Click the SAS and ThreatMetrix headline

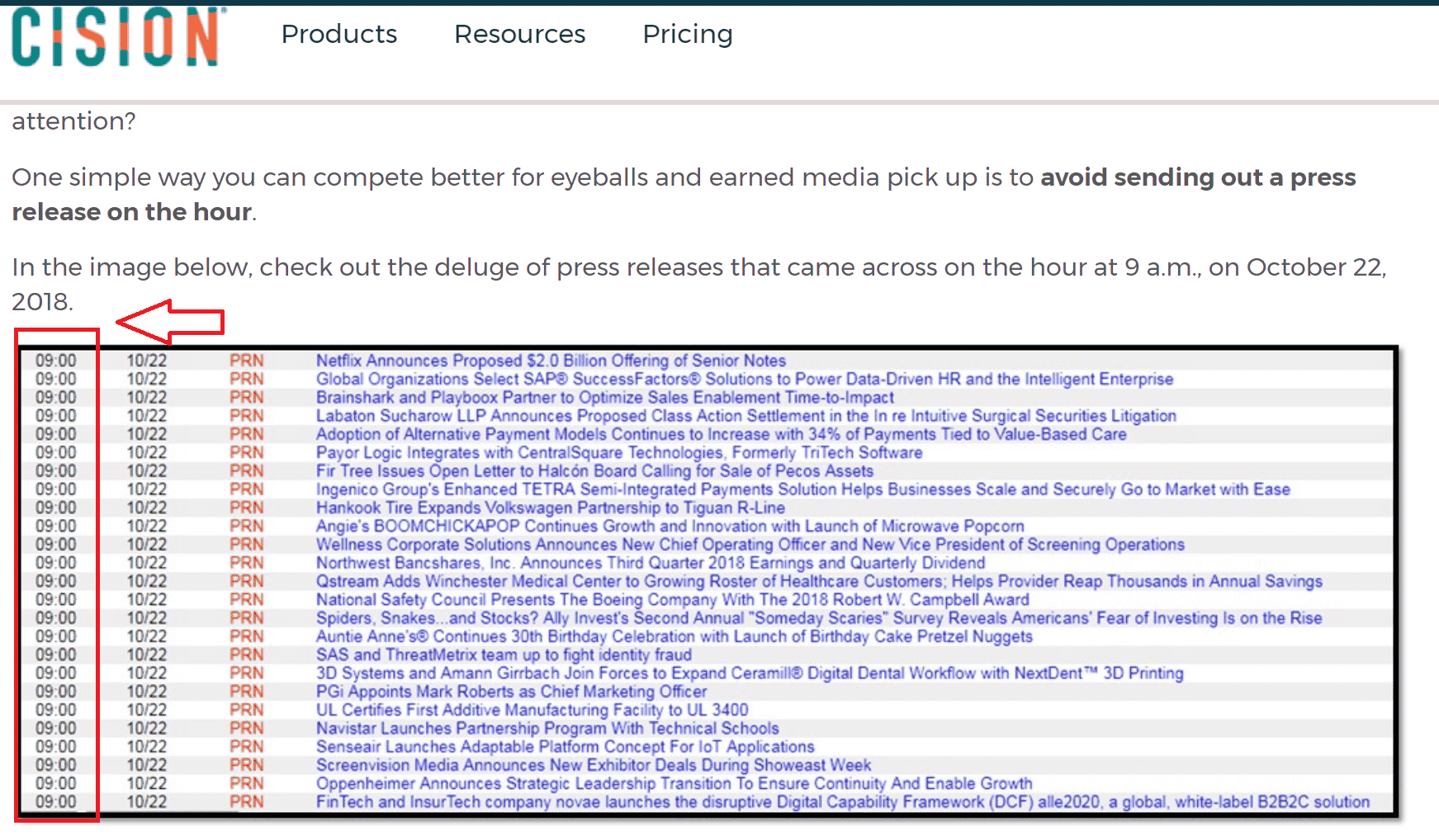[x=504, y=654]
